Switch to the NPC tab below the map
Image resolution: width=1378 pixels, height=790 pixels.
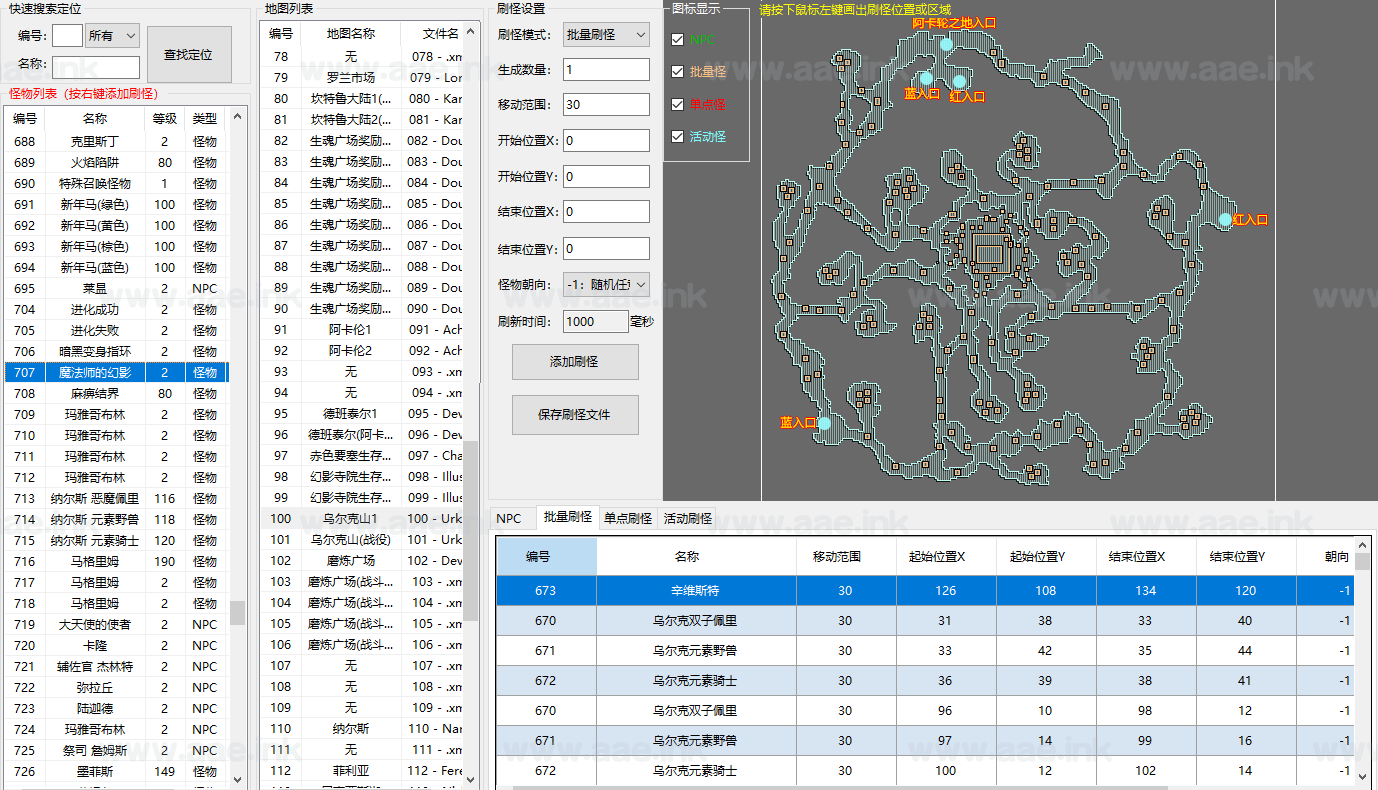(x=511, y=518)
